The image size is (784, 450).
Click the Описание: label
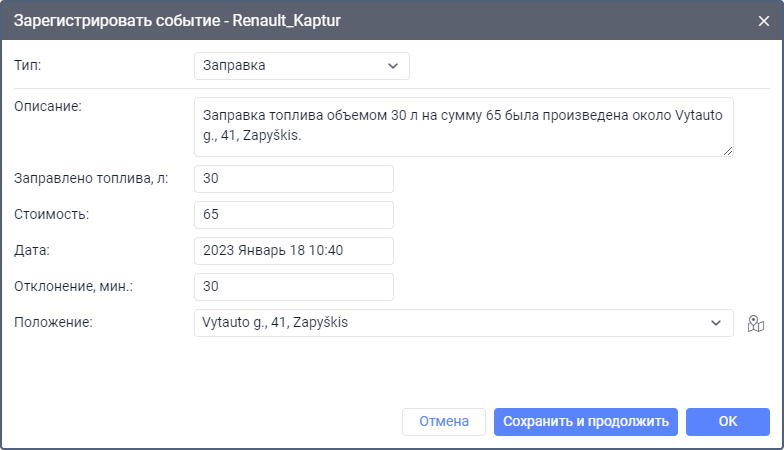pyautogui.click(x=47, y=106)
